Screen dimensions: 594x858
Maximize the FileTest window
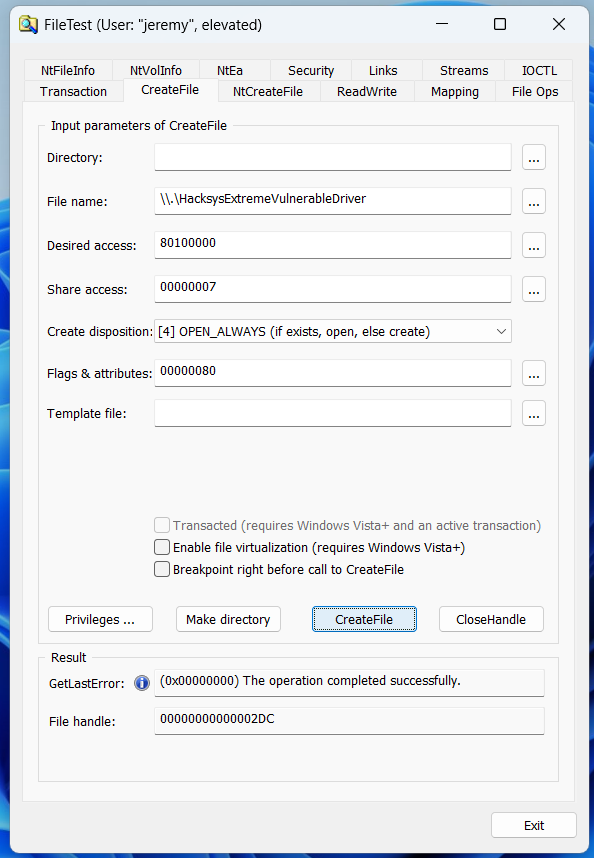500,24
